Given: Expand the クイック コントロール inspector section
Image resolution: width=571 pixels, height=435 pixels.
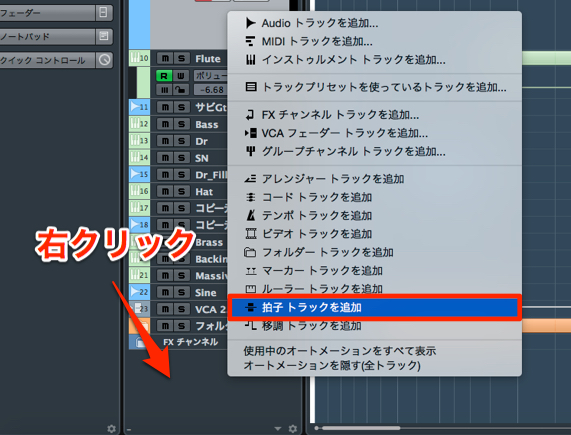Looking at the screenshot, I should (47, 60).
